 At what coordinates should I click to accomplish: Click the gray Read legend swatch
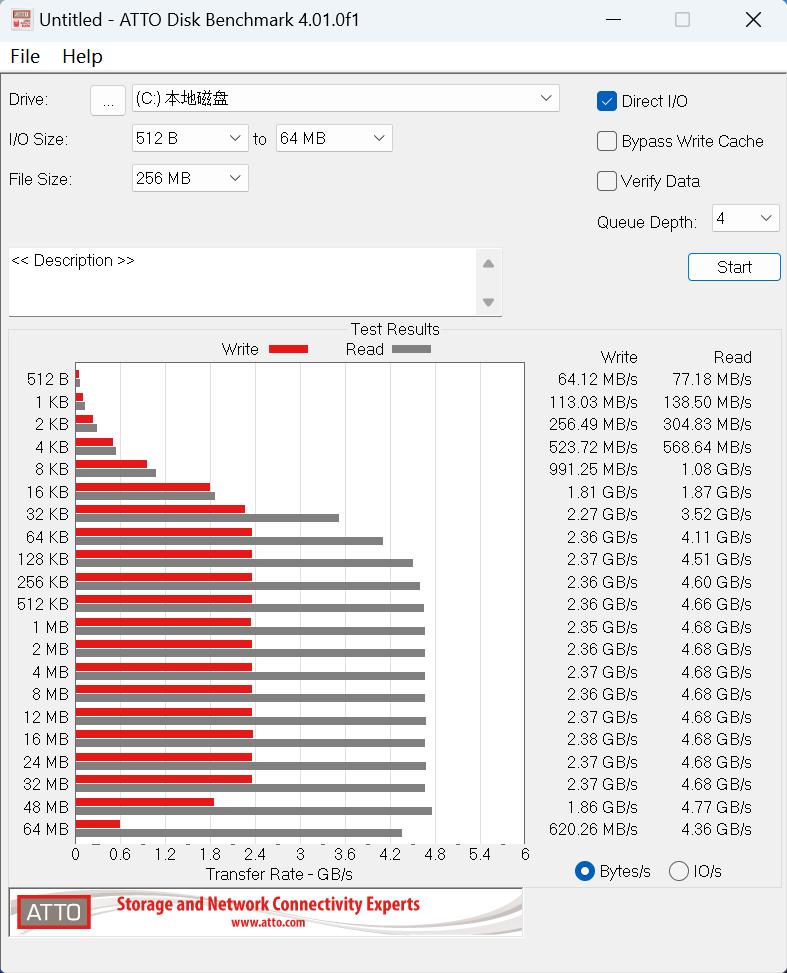pos(411,349)
